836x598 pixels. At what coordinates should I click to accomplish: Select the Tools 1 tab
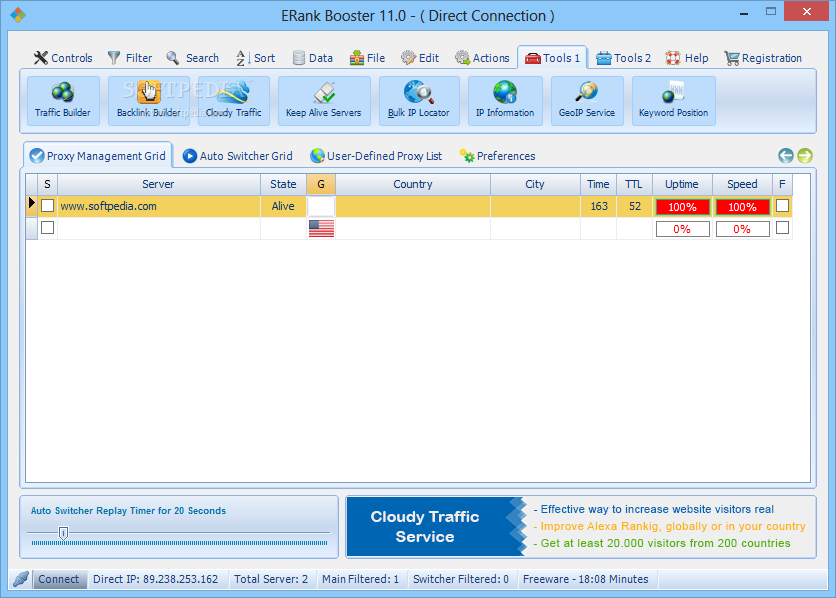click(552, 58)
